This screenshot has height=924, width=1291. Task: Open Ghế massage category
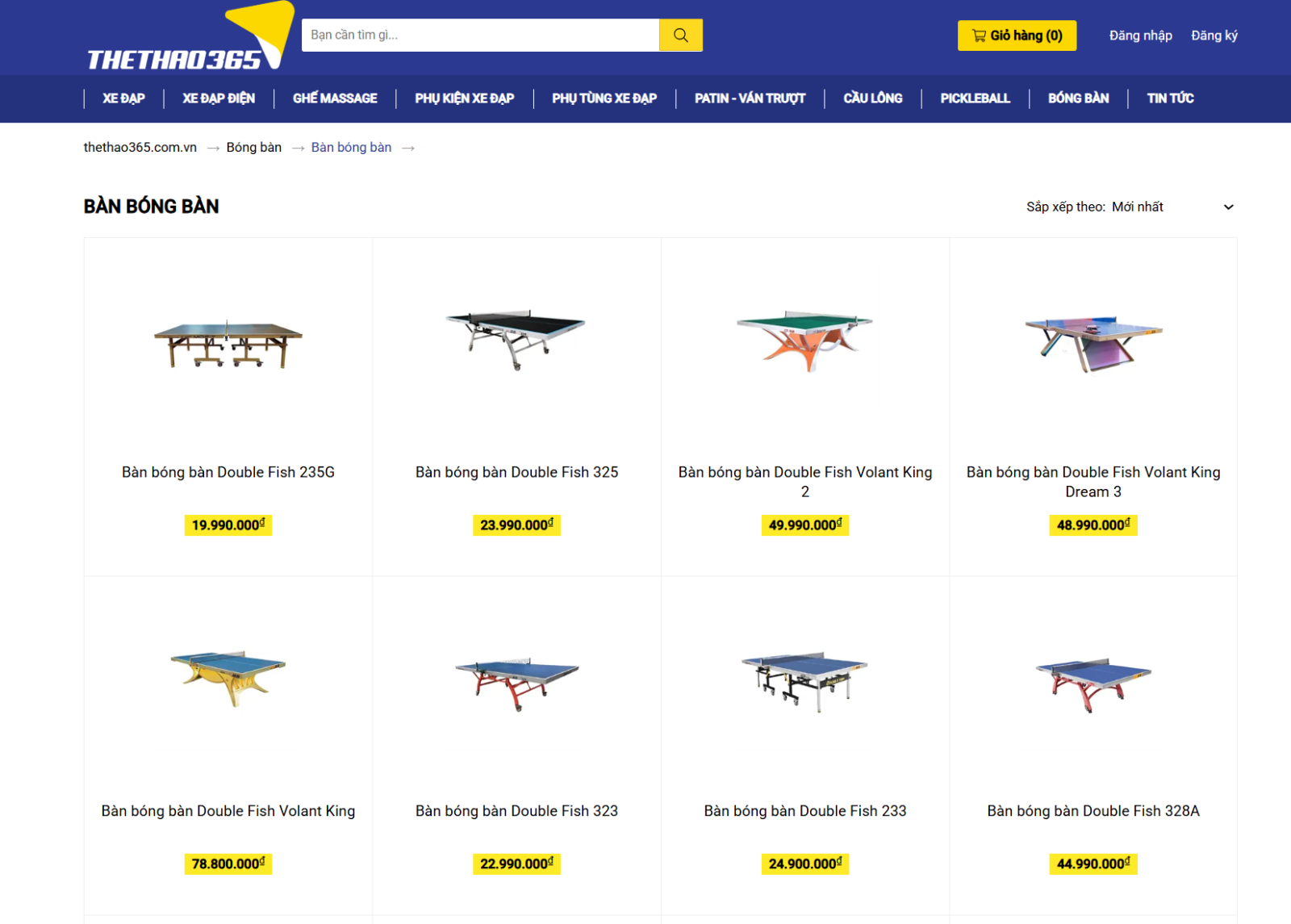click(335, 98)
